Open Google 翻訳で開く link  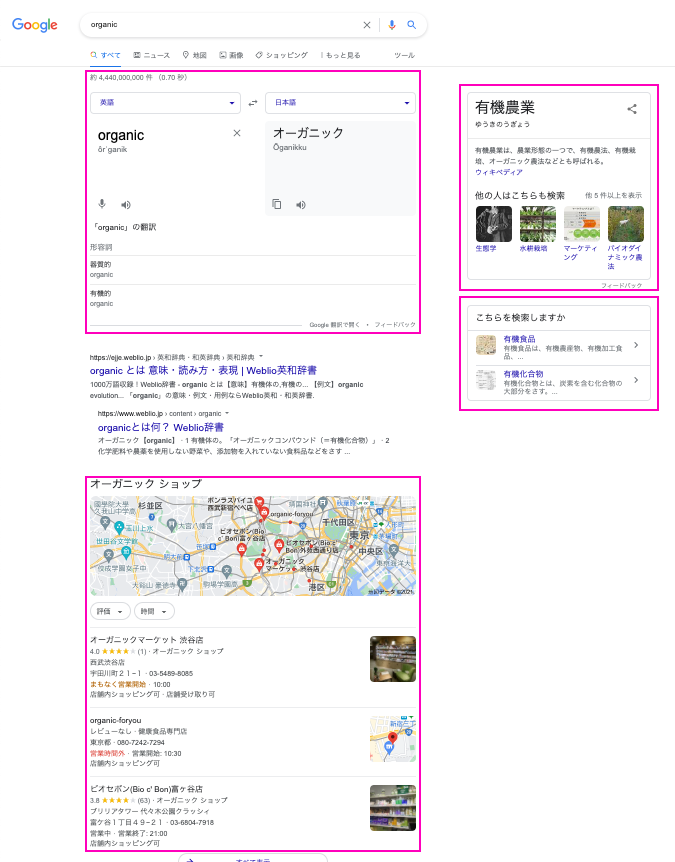point(334,325)
